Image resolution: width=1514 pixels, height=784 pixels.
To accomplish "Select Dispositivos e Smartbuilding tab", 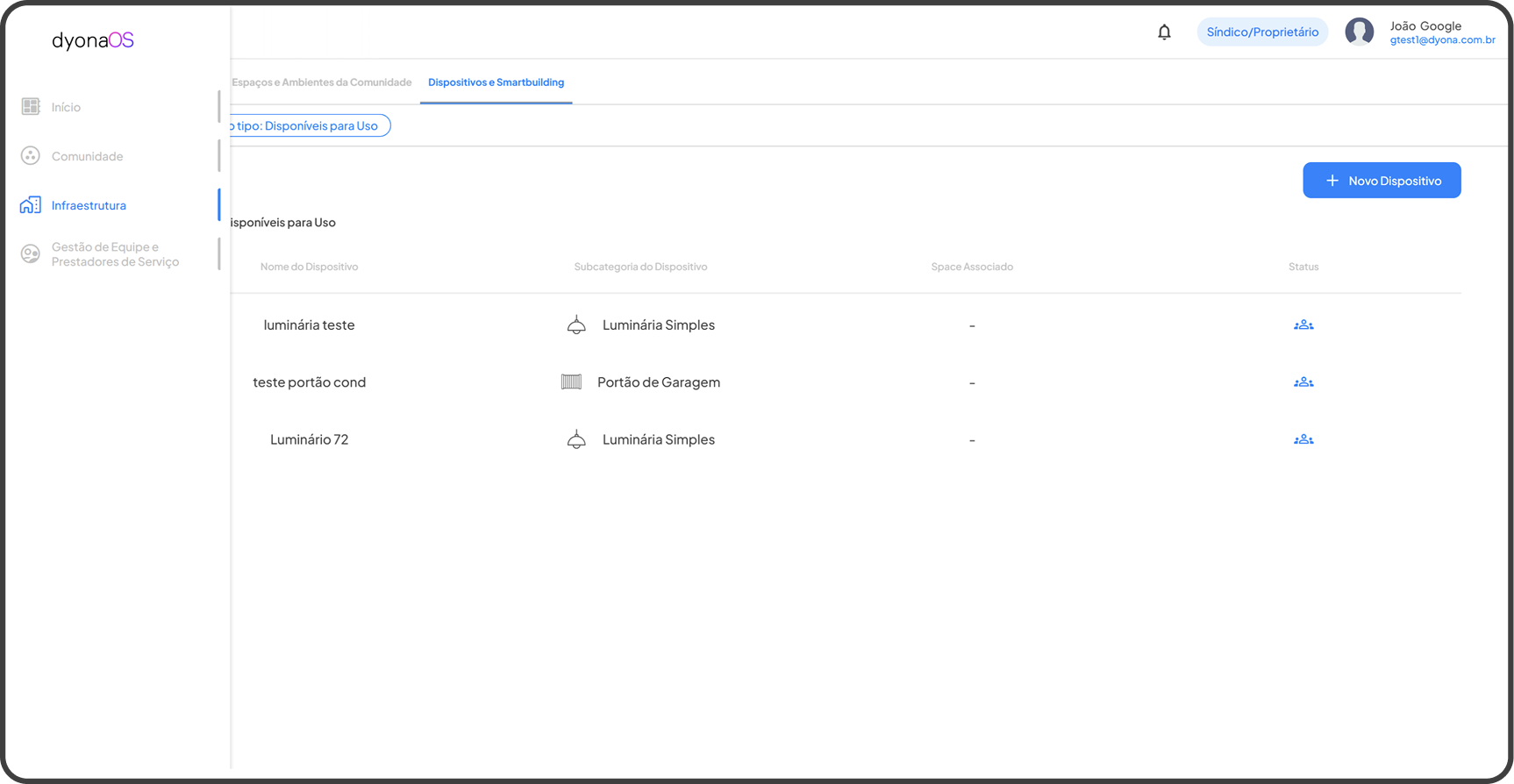I will [x=496, y=82].
